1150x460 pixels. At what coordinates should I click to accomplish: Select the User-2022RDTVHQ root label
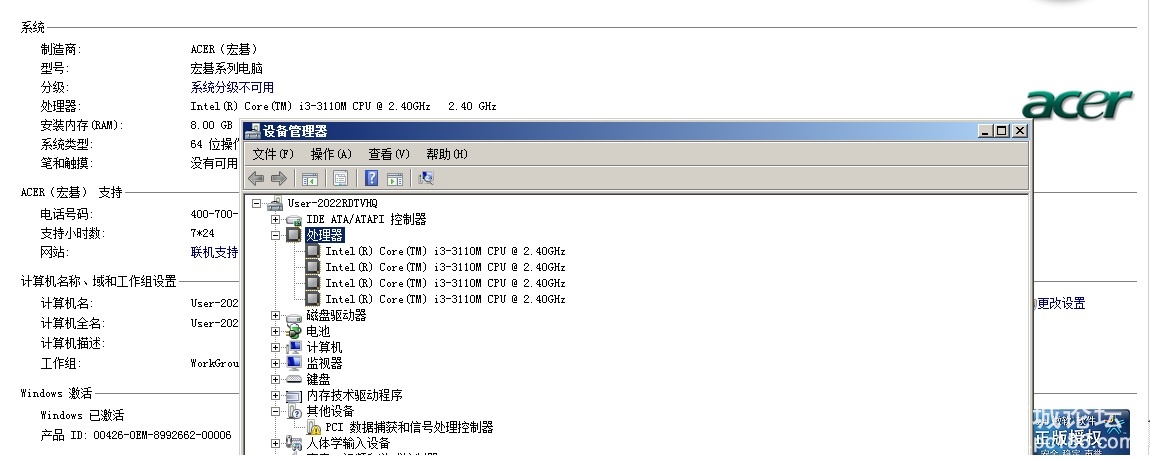(x=333, y=203)
